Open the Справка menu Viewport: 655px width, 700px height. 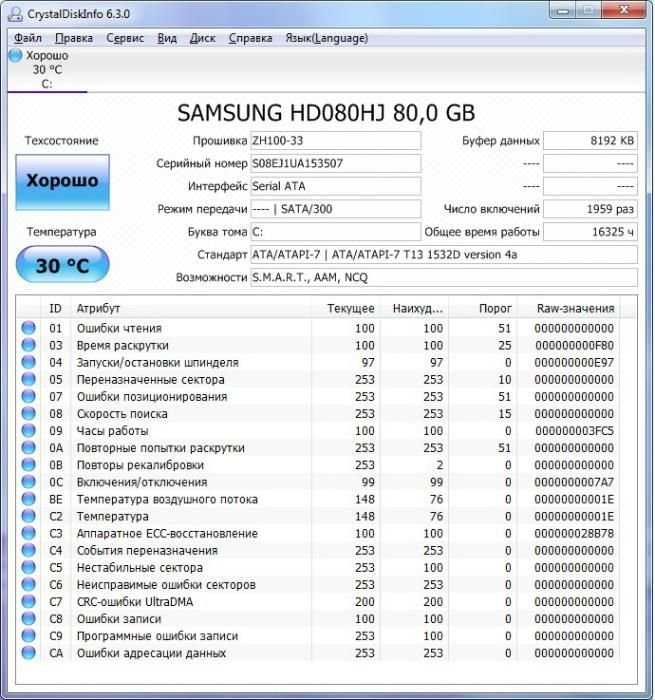(250, 38)
